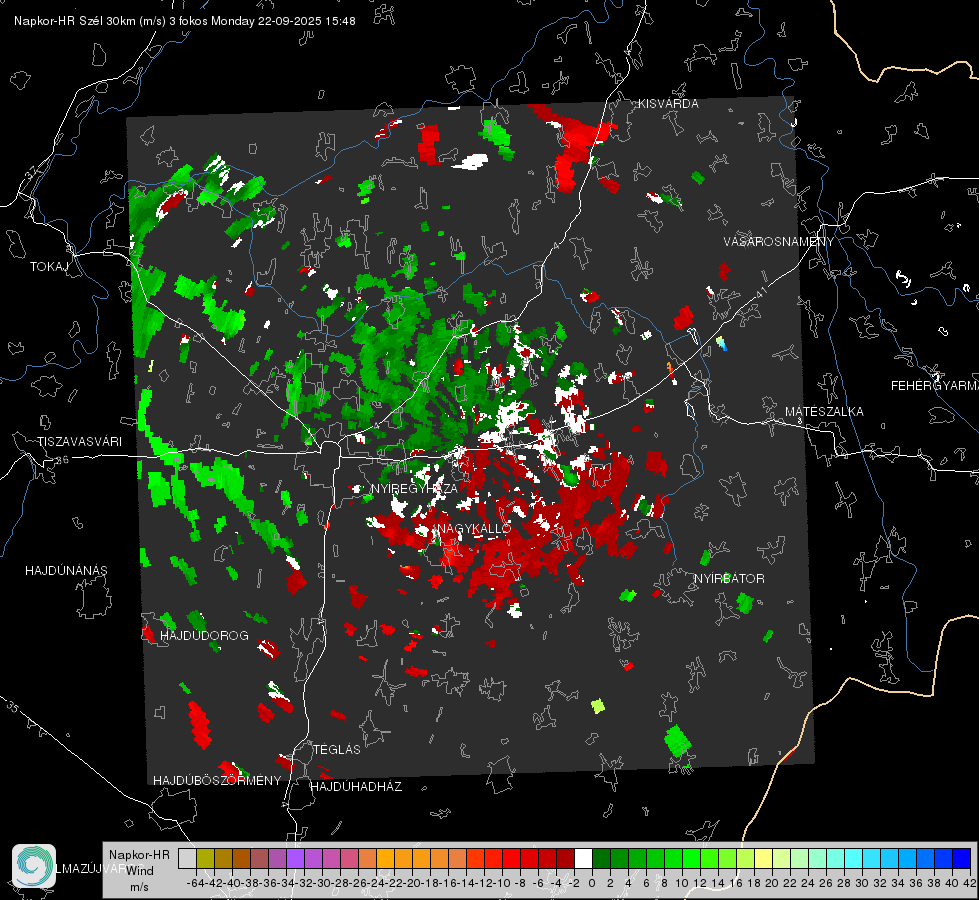Click the road number 41 near Vásárosnamény
This screenshot has width=979, height=900.
(760, 292)
